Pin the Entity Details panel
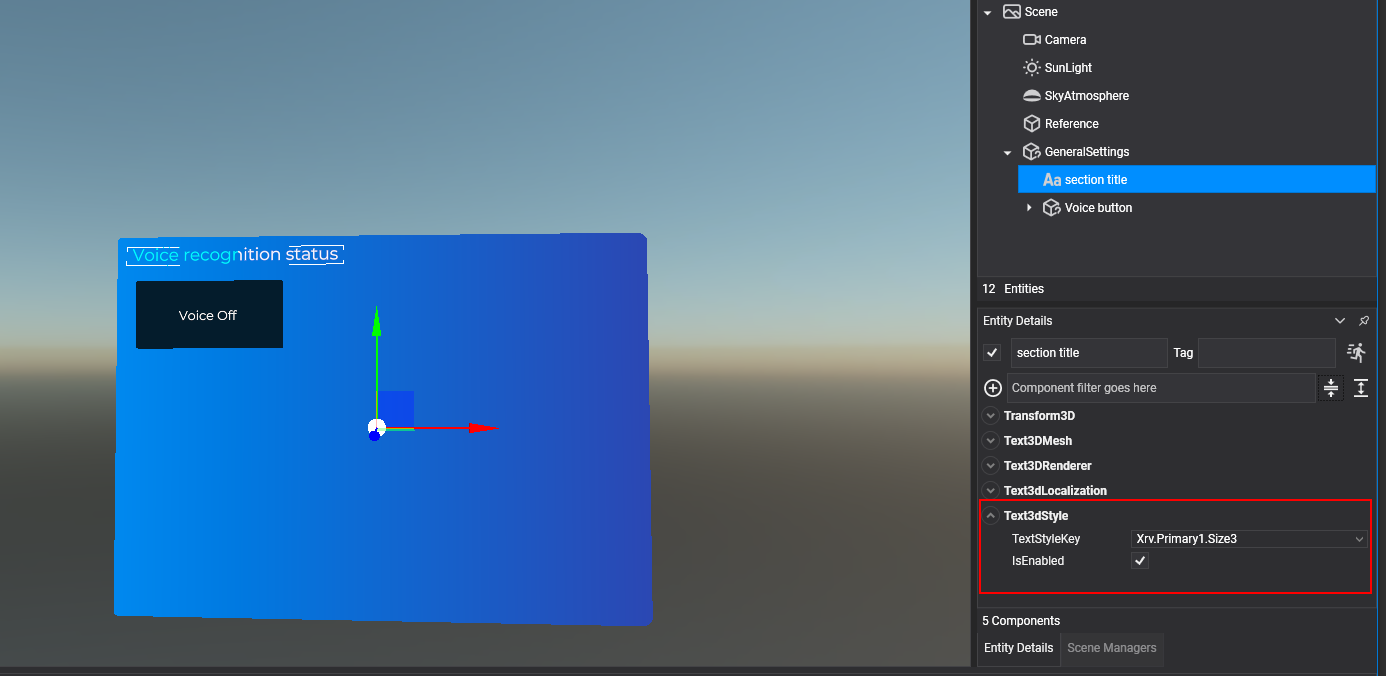 pyautogui.click(x=1364, y=321)
